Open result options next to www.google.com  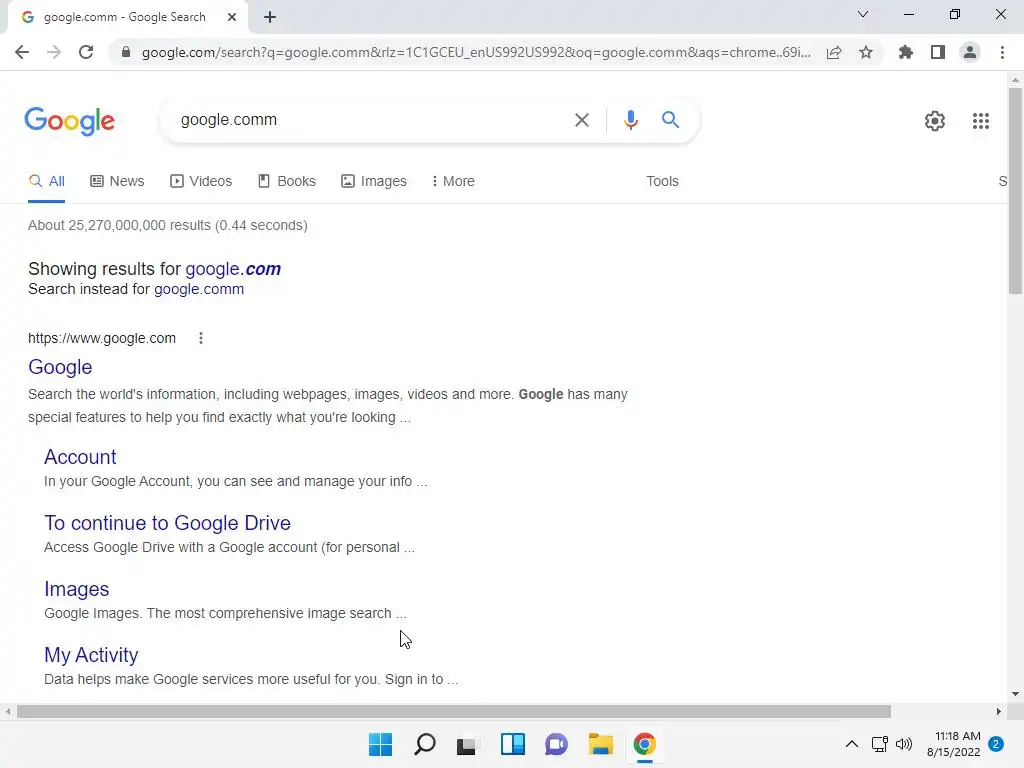[x=201, y=338]
